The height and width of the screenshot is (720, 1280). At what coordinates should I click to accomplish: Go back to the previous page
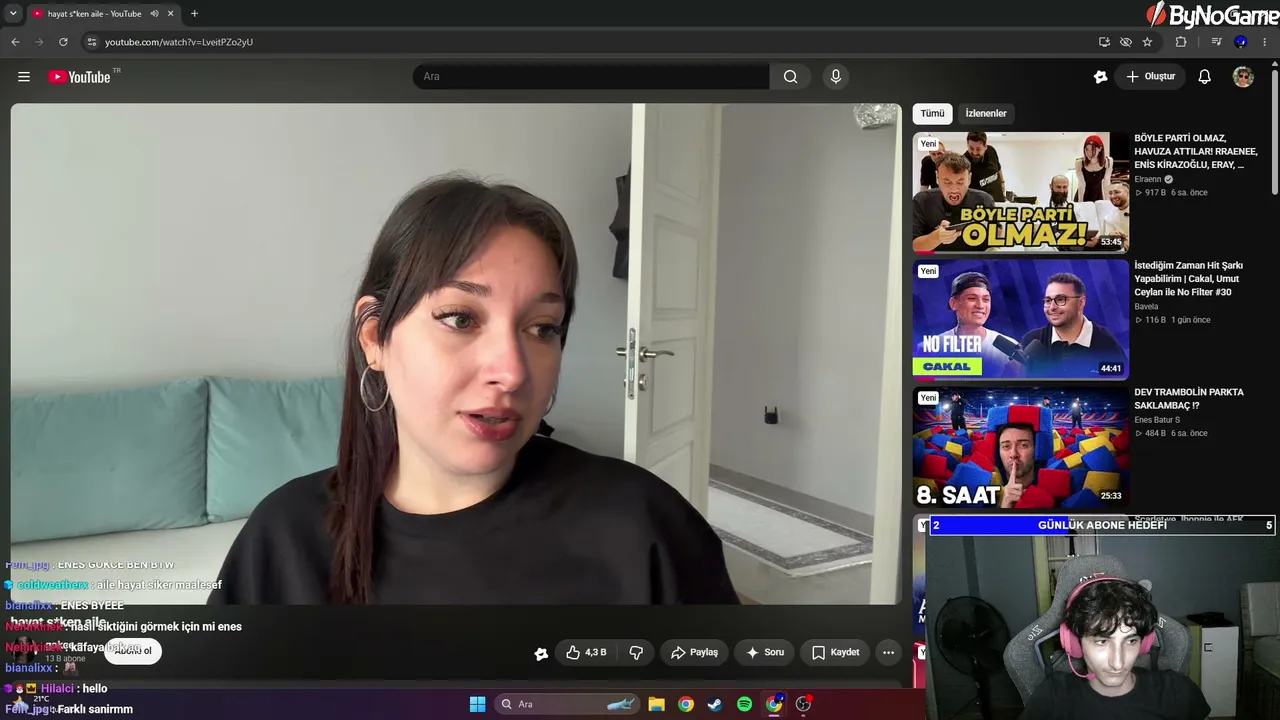point(15,42)
